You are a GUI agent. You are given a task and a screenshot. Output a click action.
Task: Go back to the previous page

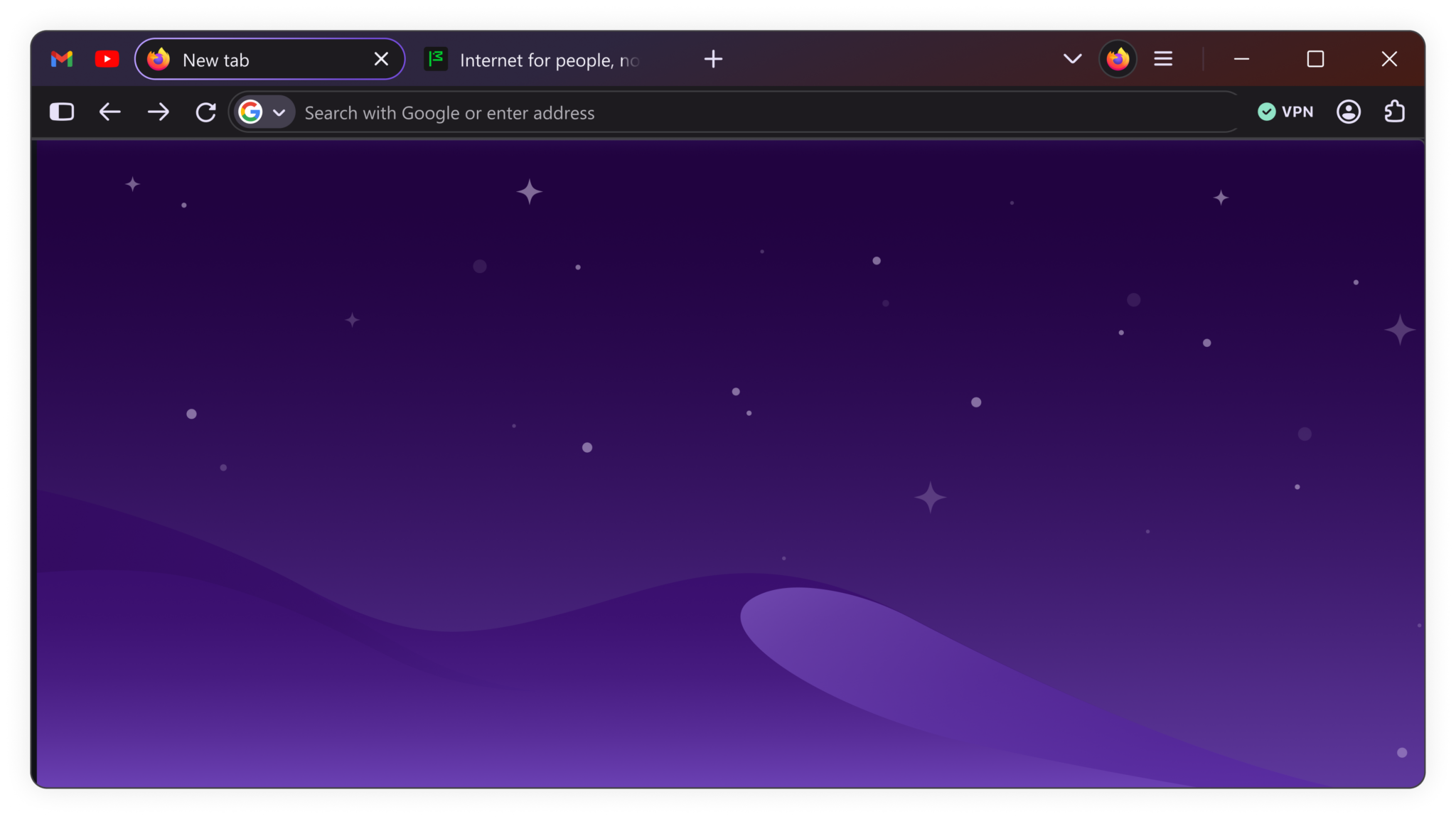tap(109, 112)
